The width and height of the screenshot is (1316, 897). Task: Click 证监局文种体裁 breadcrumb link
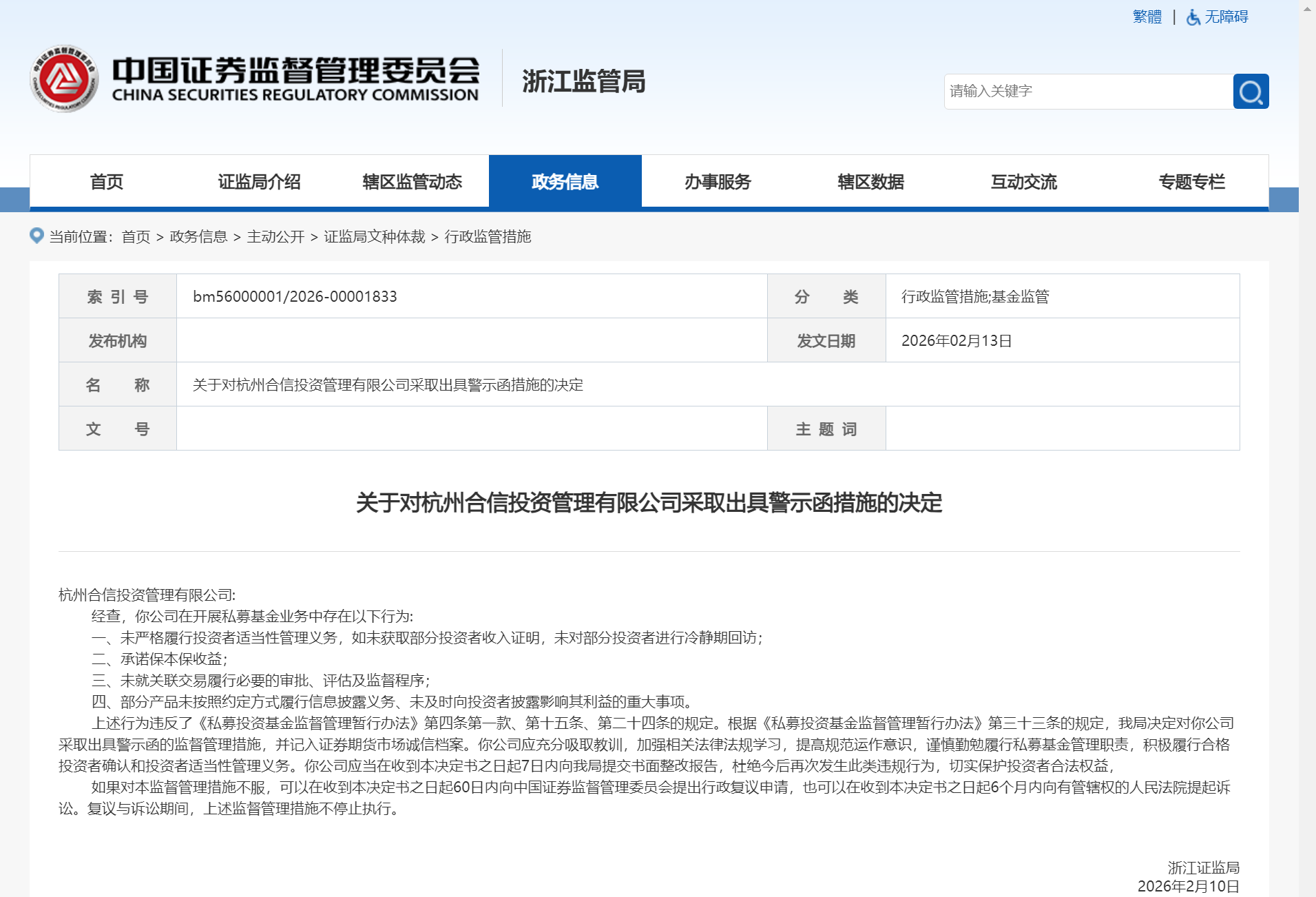point(374,237)
